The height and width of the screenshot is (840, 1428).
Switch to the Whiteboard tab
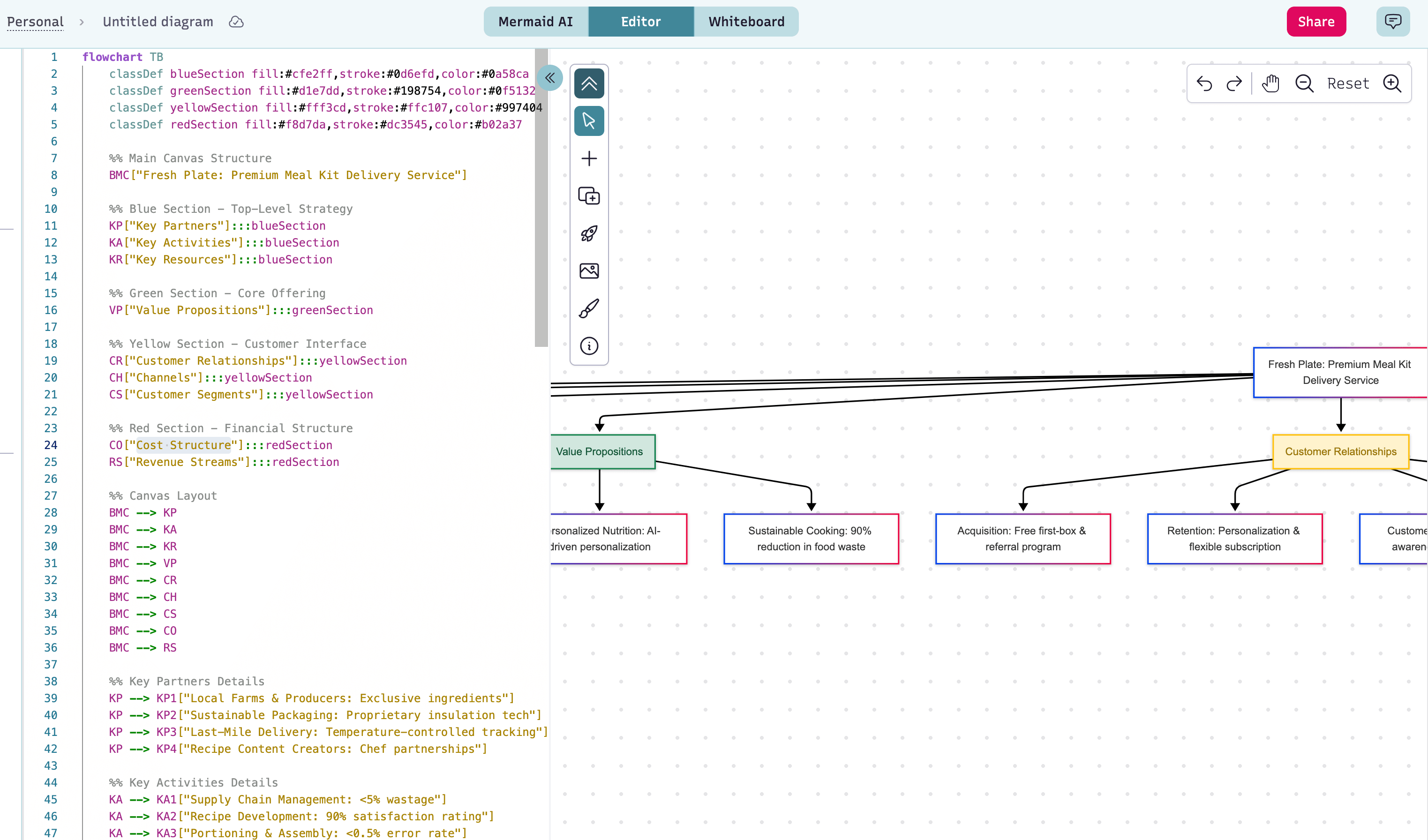[746, 22]
